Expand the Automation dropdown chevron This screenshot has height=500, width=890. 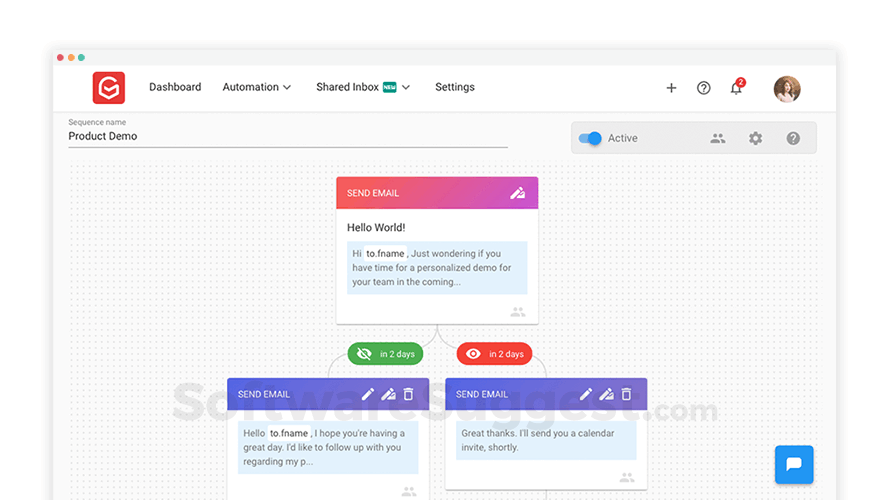click(x=287, y=87)
